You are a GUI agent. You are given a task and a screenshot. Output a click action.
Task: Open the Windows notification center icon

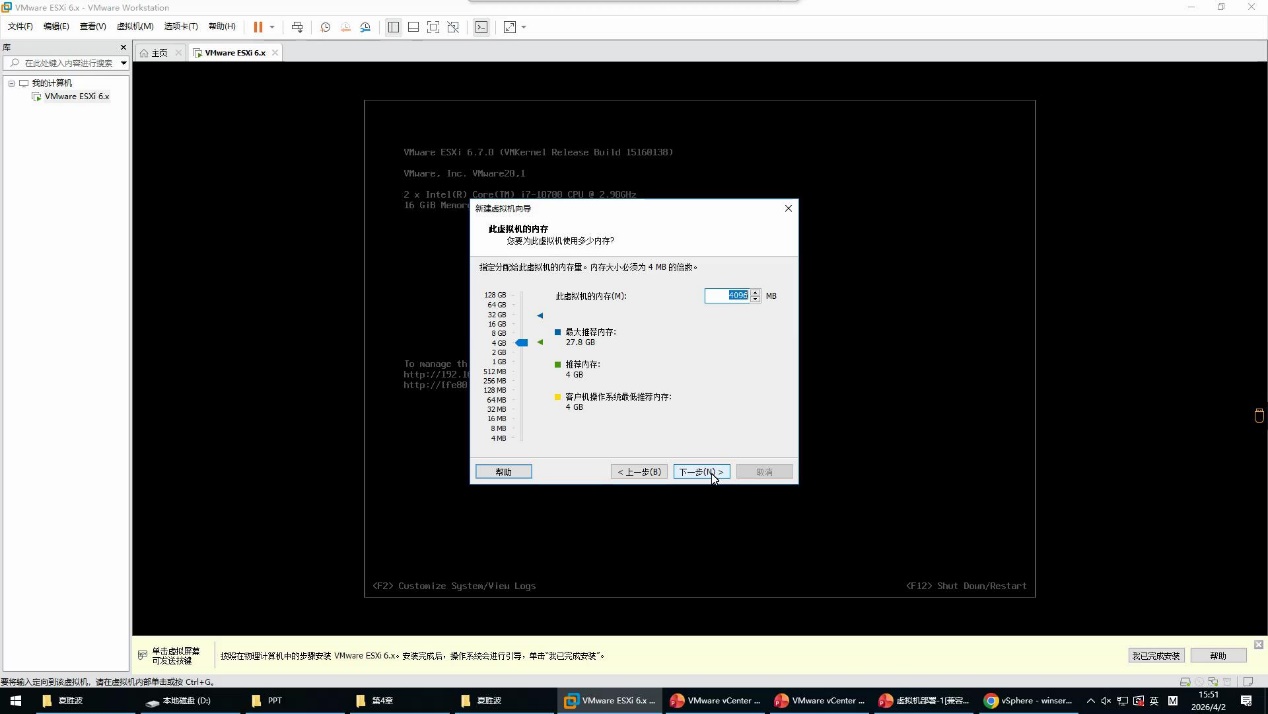click(x=1247, y=701)
